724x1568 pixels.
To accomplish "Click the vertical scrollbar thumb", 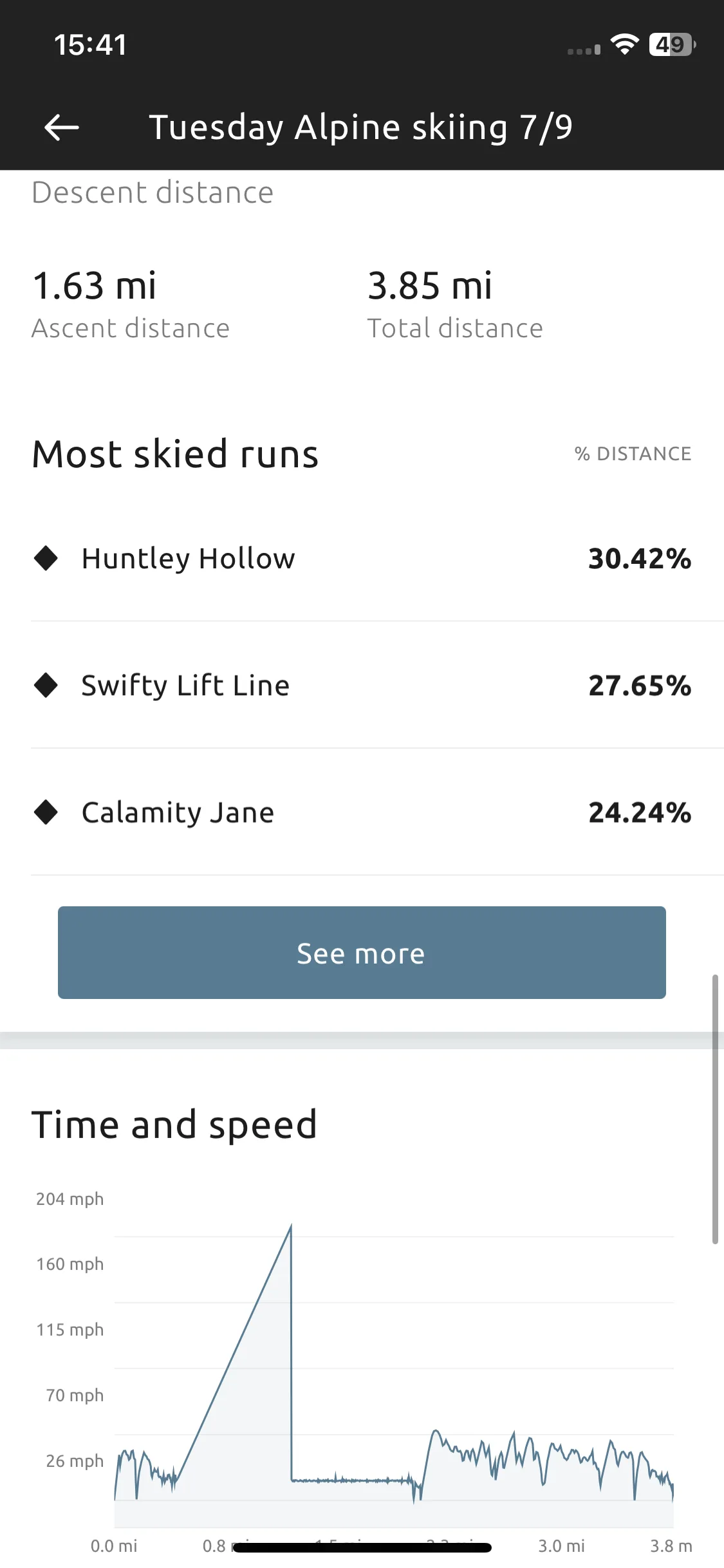I will point(715,1109).
